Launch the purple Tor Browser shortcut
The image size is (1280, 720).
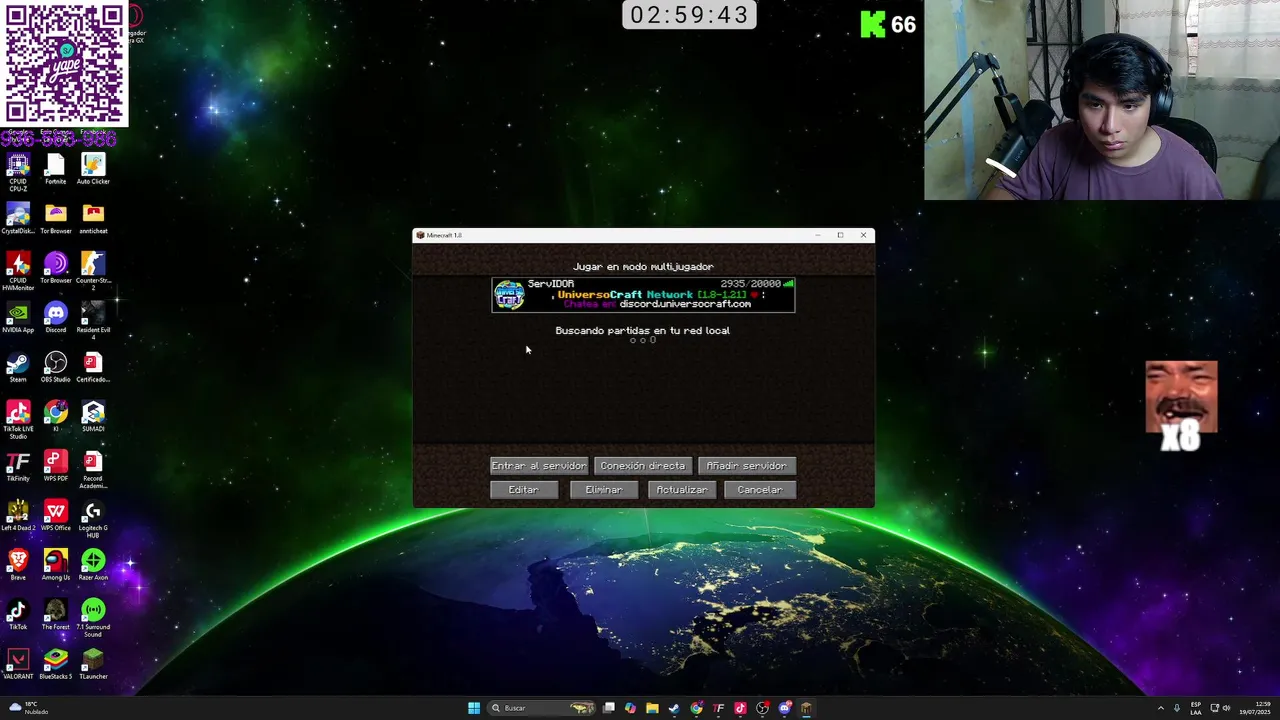(x=56, y=268)
